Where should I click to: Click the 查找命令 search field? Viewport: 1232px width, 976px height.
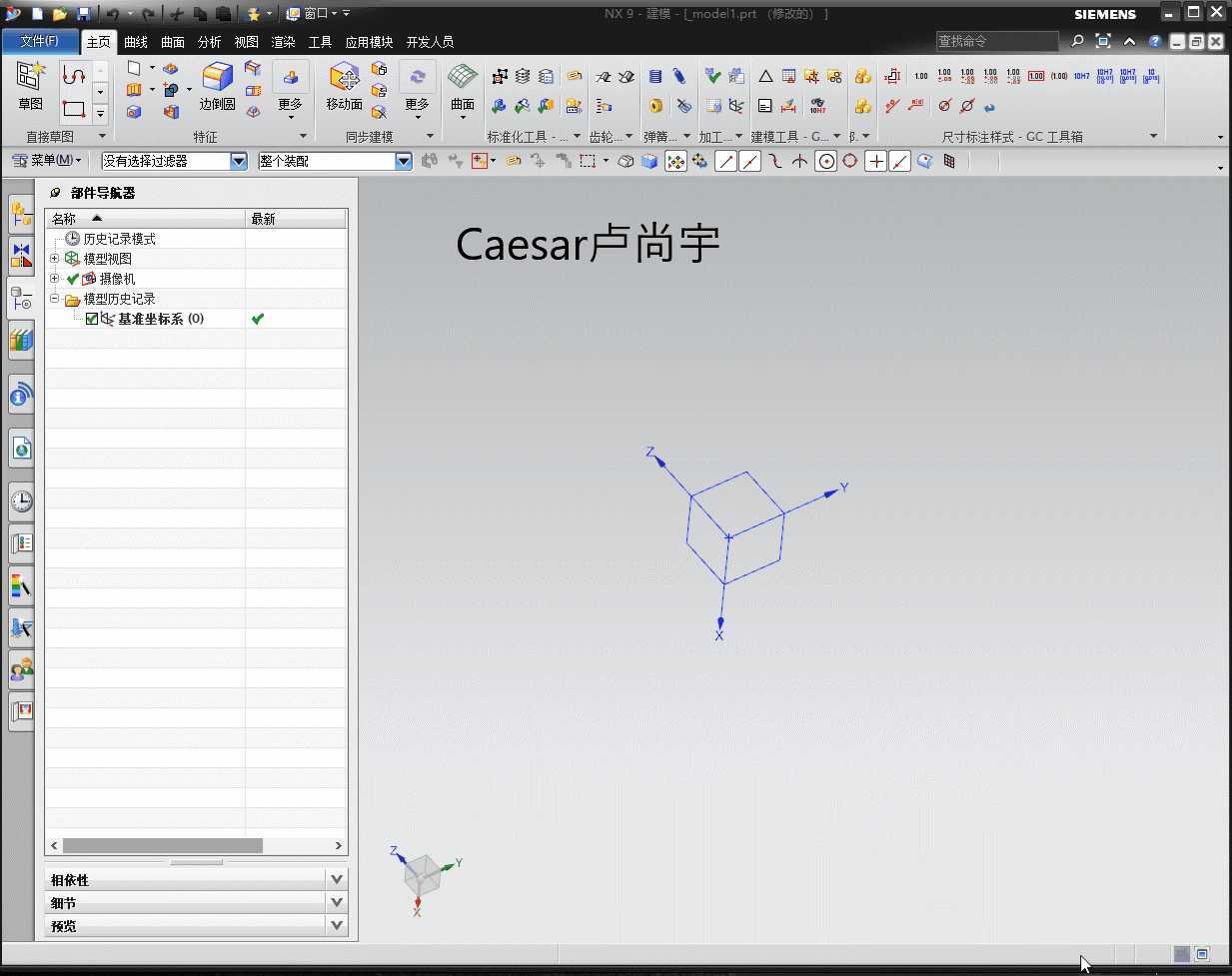click(996, 41)
